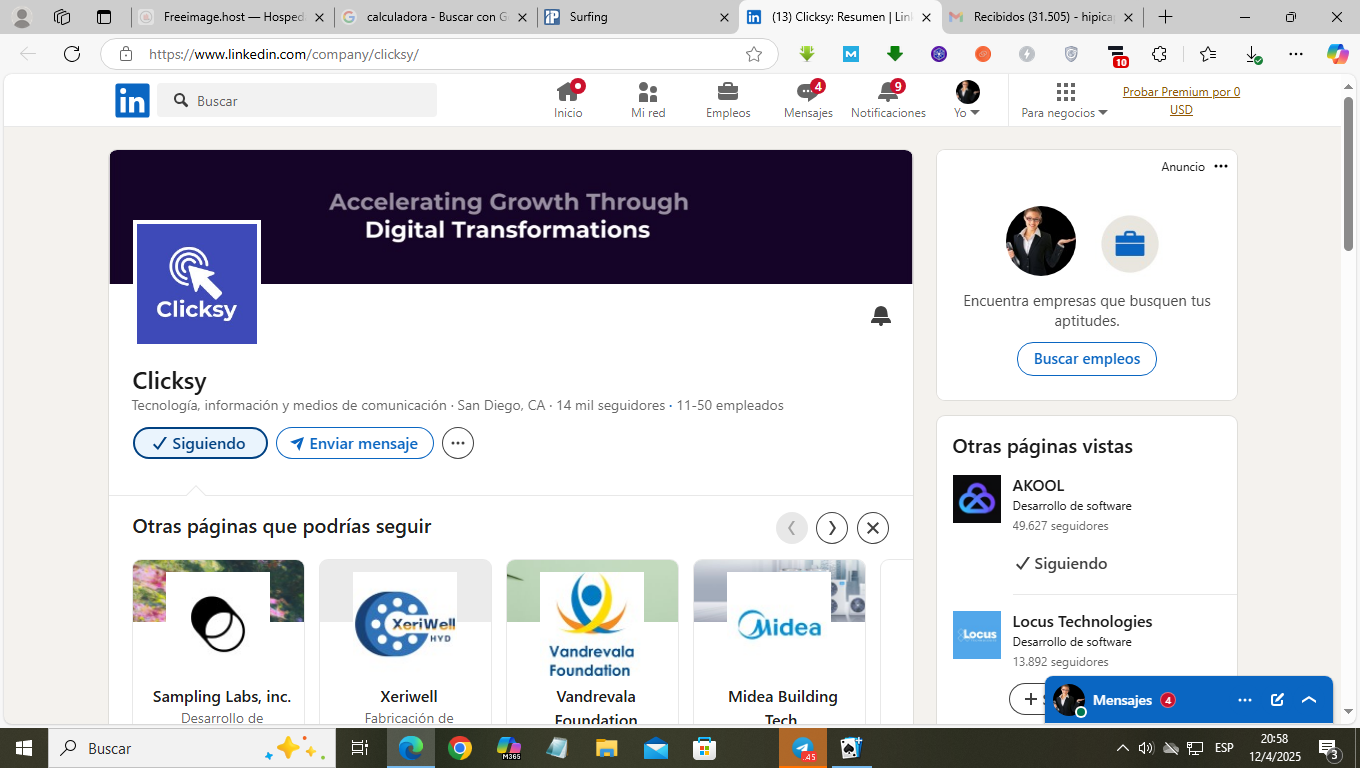Open the Notificaciones bell in navbar
This screenshot has width=1360, height=768.
[x=888, y=101]
